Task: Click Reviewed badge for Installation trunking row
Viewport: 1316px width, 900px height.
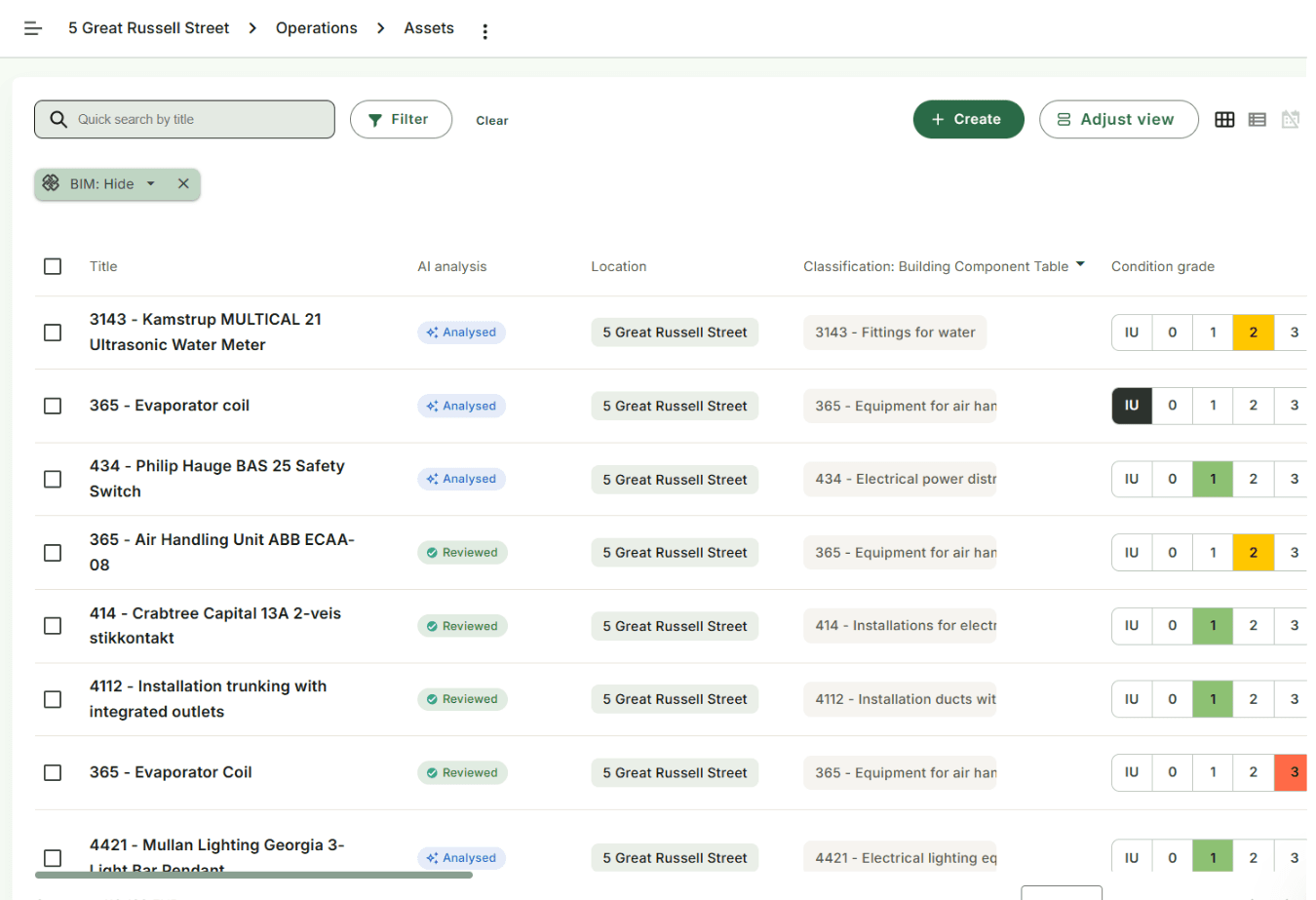Action: (462, 699)
